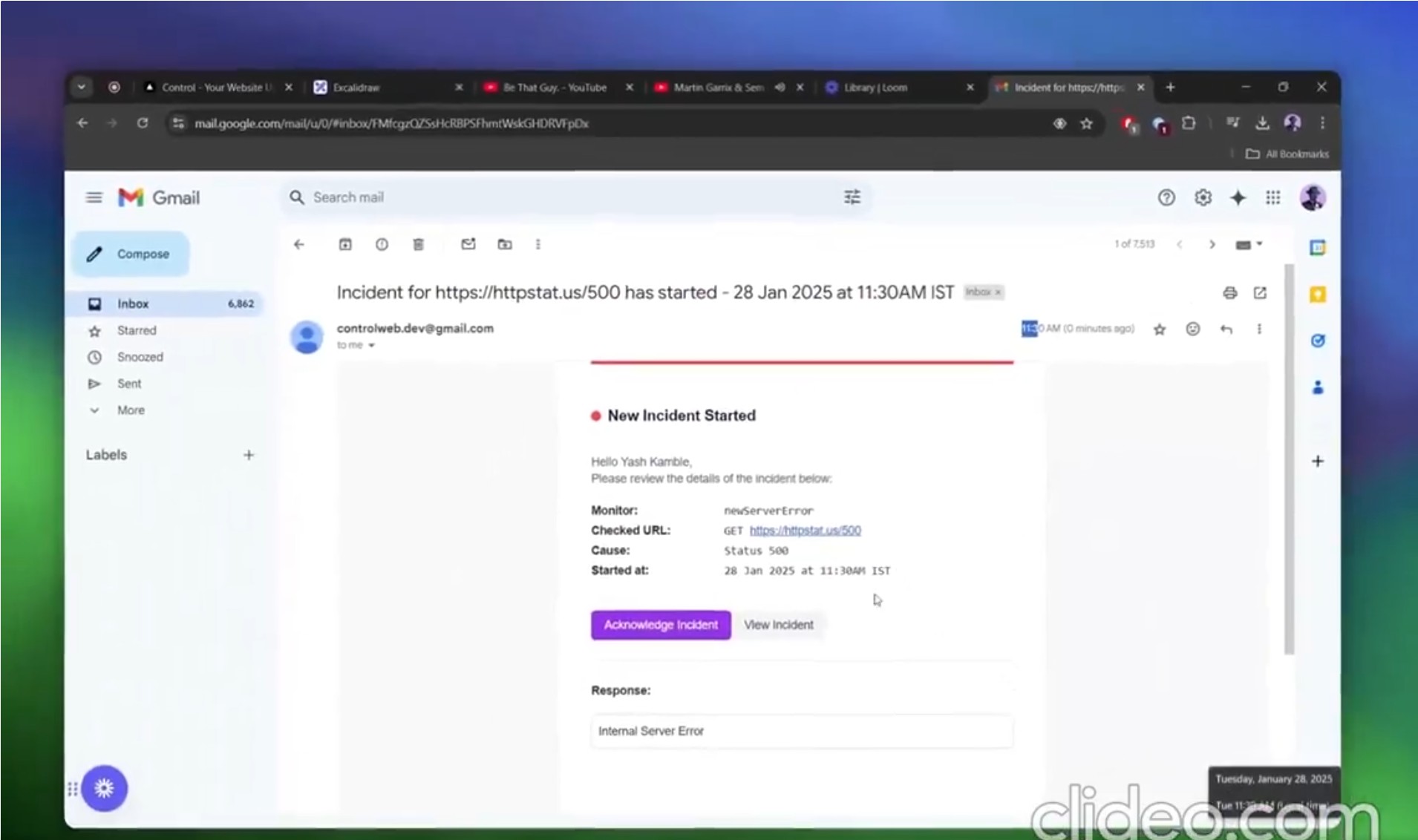
Task: Reply to controlweb.dev email
Action: [x=1226, y=329]
